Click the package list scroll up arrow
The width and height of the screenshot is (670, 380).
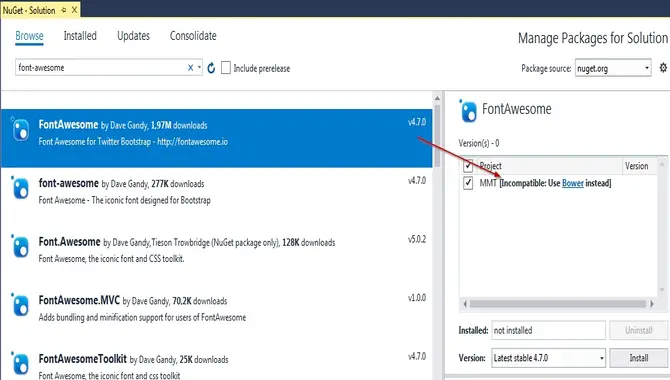pyautogui.click(x=437, y=98)
